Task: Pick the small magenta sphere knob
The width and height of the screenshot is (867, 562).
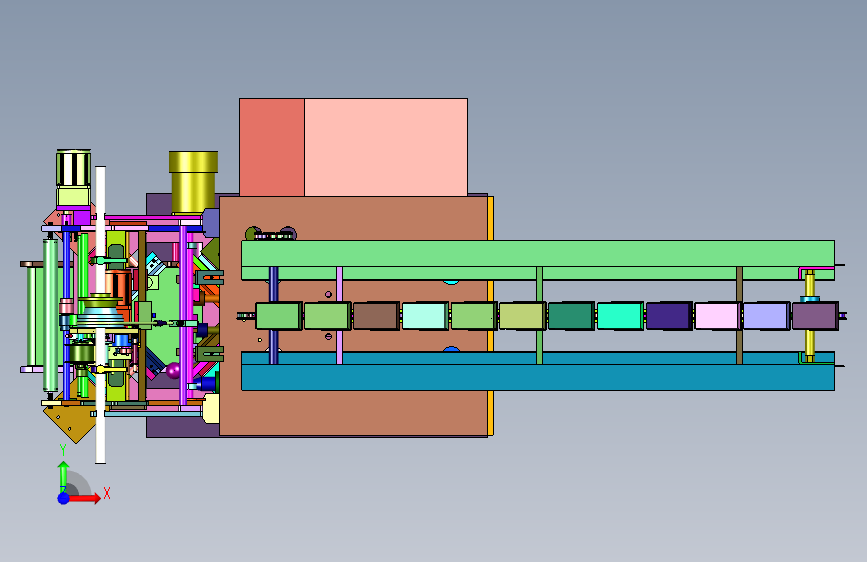Action: 174,370
